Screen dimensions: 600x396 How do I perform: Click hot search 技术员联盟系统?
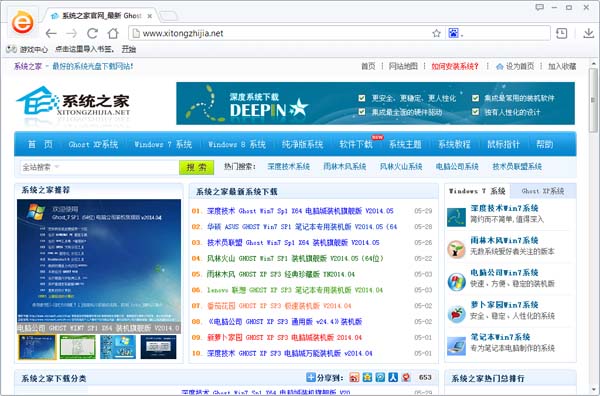(517, 166)
